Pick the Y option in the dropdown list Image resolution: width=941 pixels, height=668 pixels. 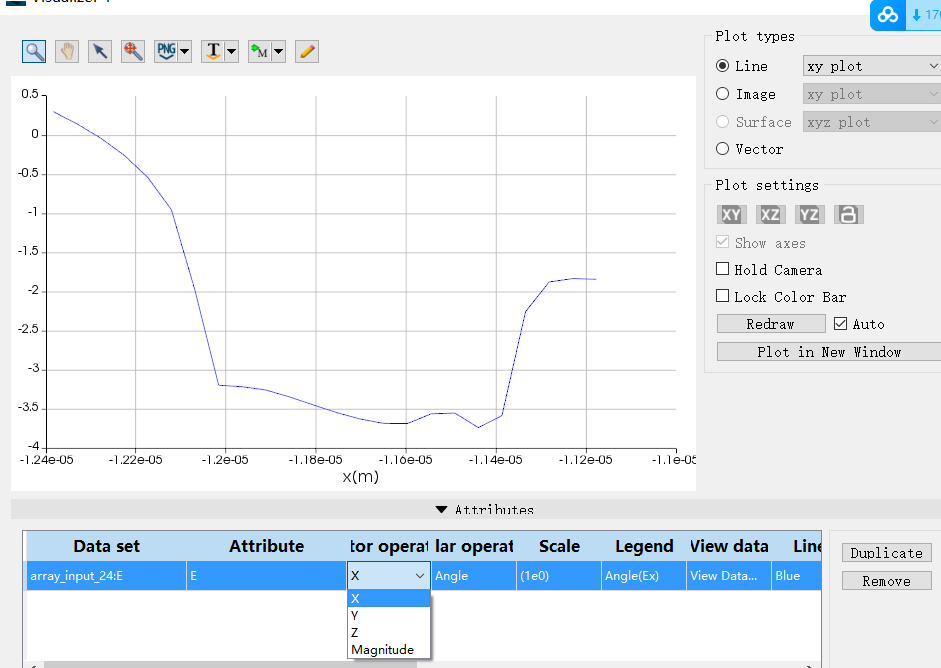[x=355, y=616]
